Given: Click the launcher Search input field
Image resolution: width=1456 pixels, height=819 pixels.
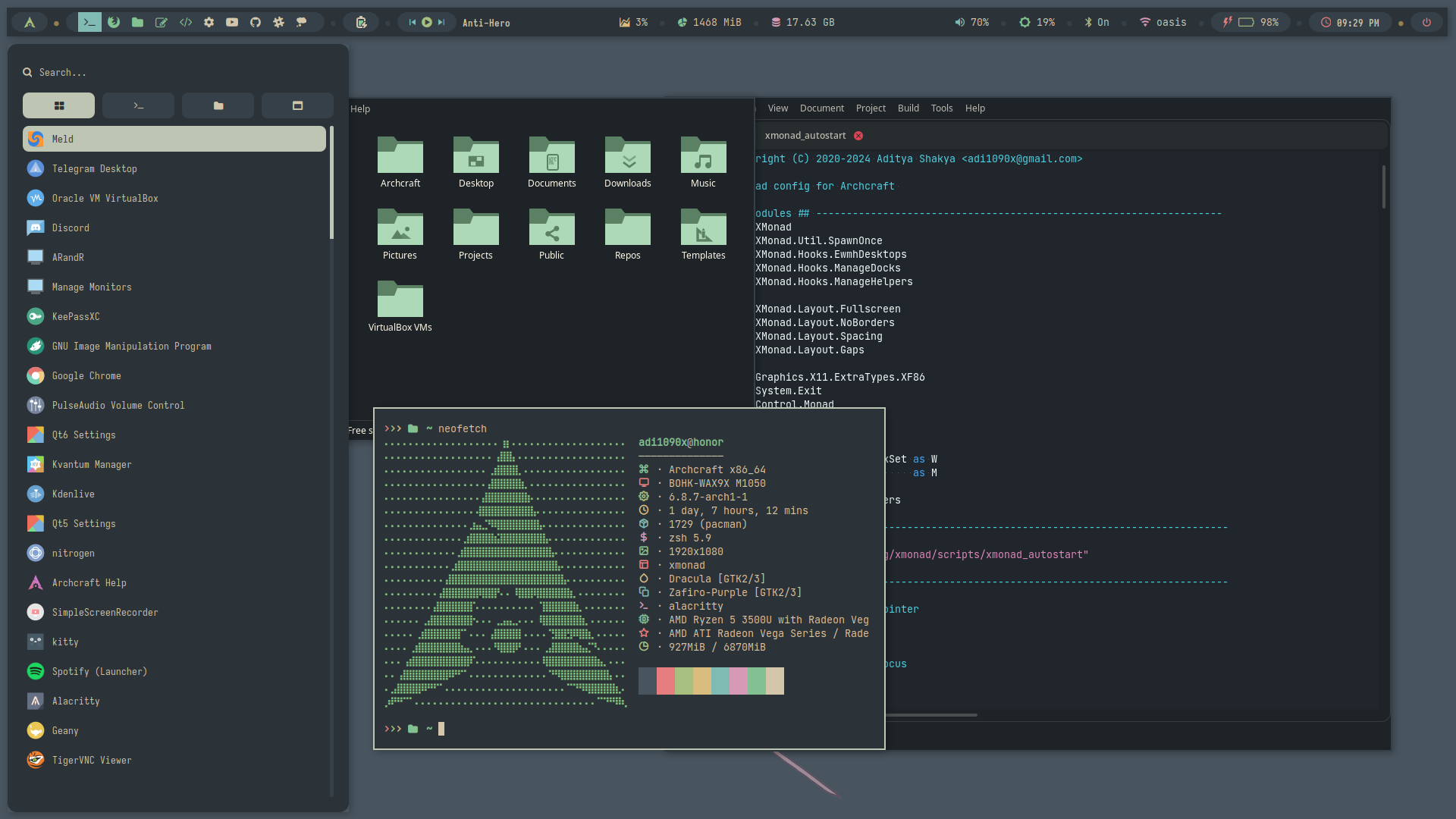Looking at the screenshot, I should pos(174,72).
